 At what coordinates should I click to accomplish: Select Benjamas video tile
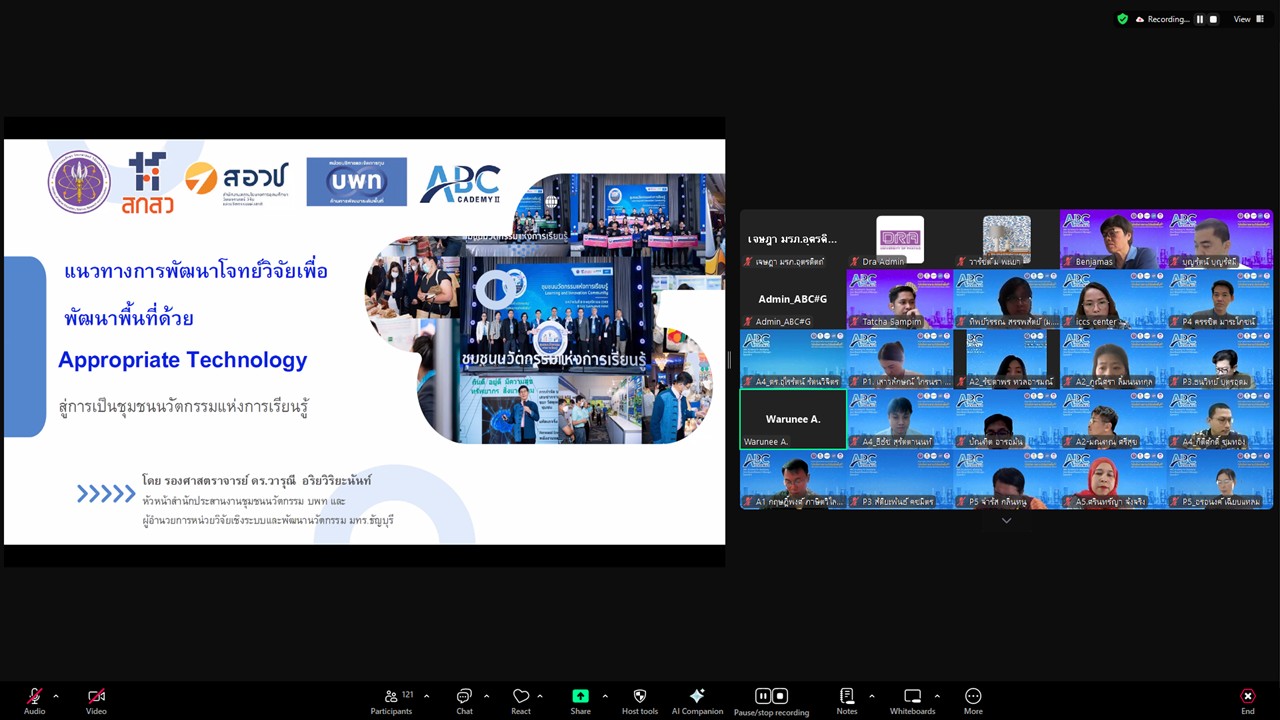point(1113,239)
